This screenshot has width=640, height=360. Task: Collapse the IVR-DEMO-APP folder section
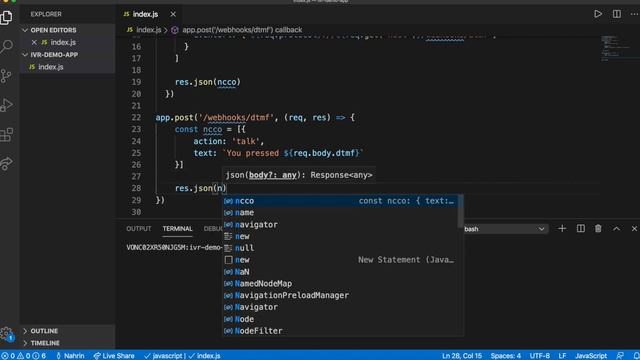pyautogui.click(x=67, y=55)
